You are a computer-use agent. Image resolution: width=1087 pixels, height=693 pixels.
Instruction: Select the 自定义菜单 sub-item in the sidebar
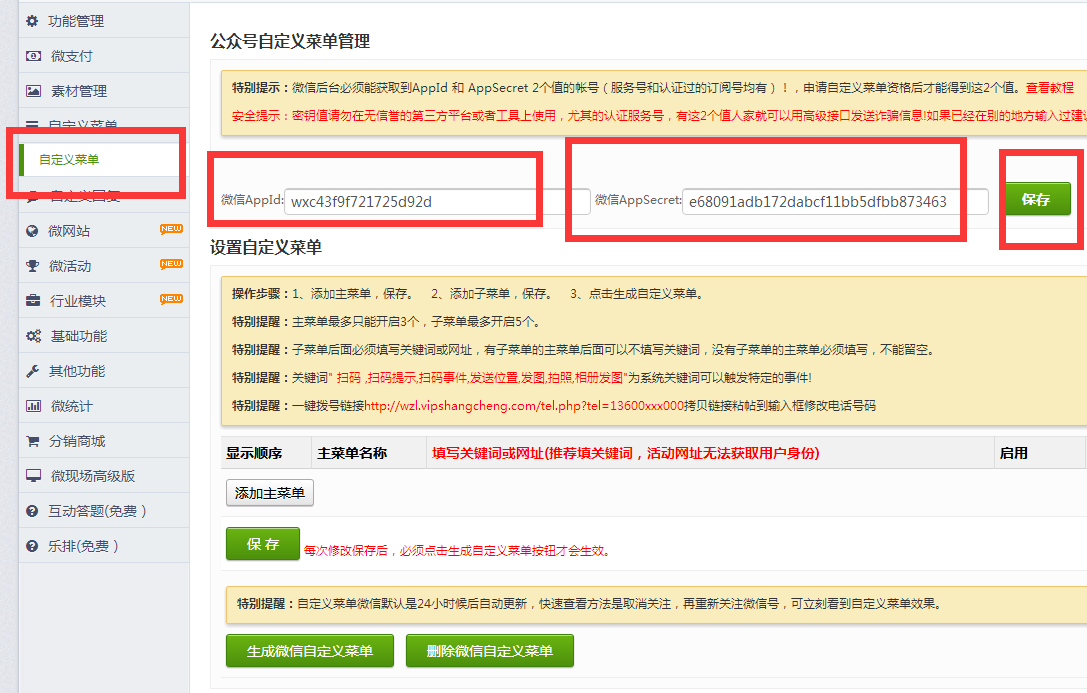[69, 160]
